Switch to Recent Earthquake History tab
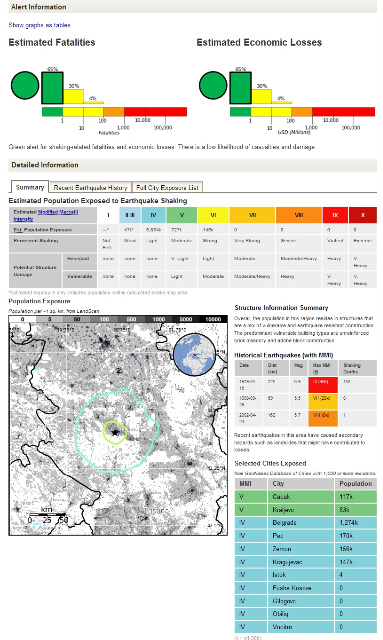 pos(91,187)
